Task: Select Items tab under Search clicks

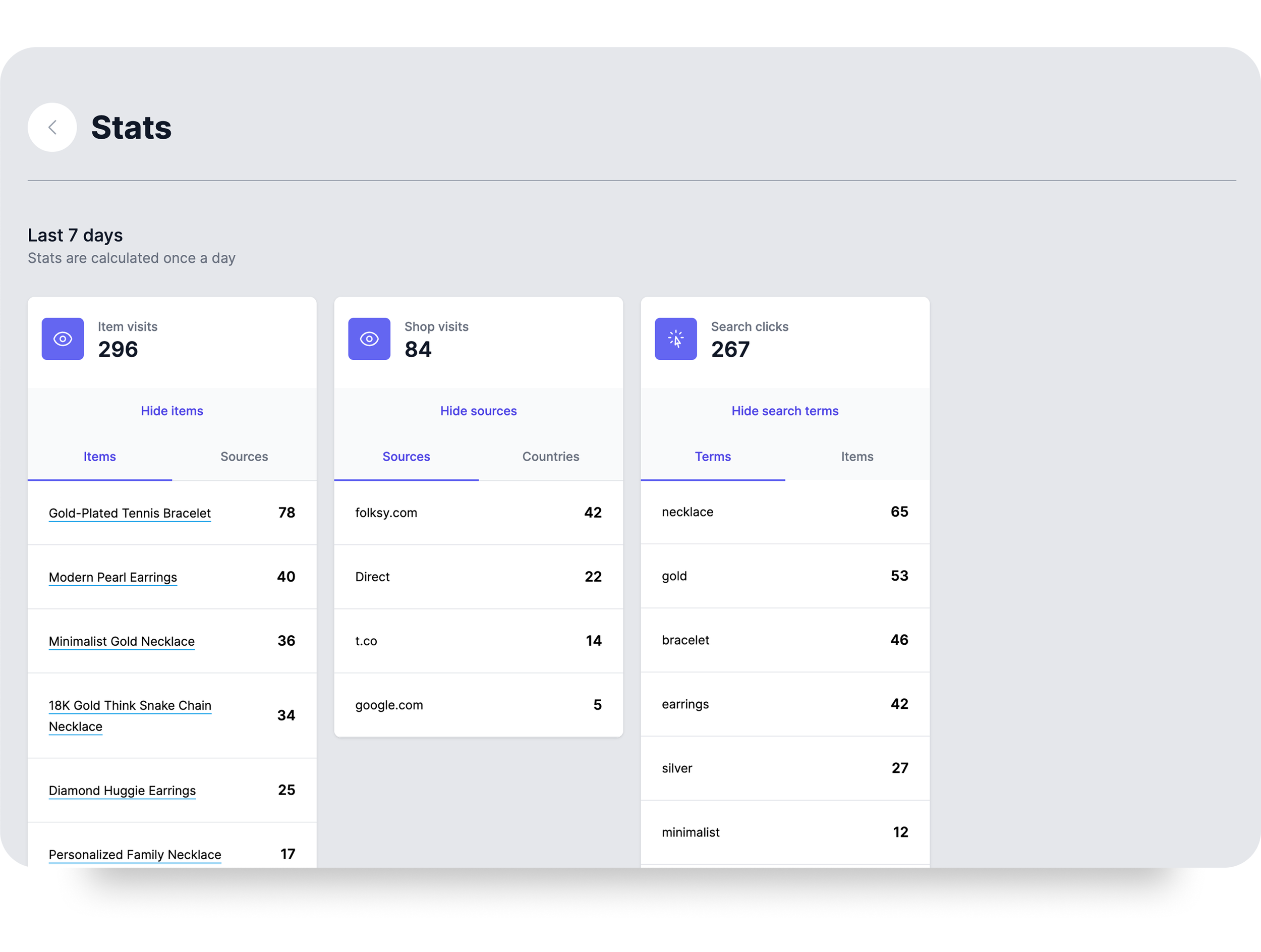Action: (856, 456)
